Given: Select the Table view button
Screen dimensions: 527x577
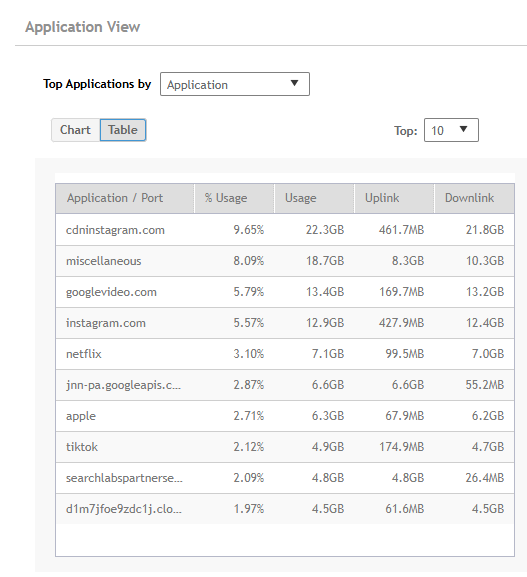Looking at the screenshot, I should pos(123,130).
